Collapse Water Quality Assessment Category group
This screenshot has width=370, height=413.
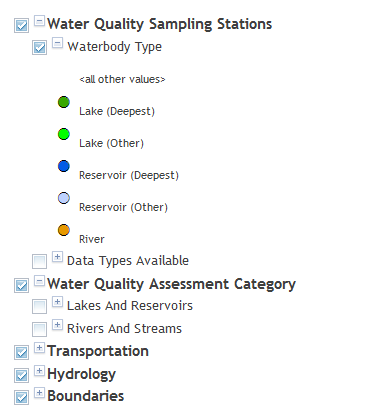(x=39, y=281)
